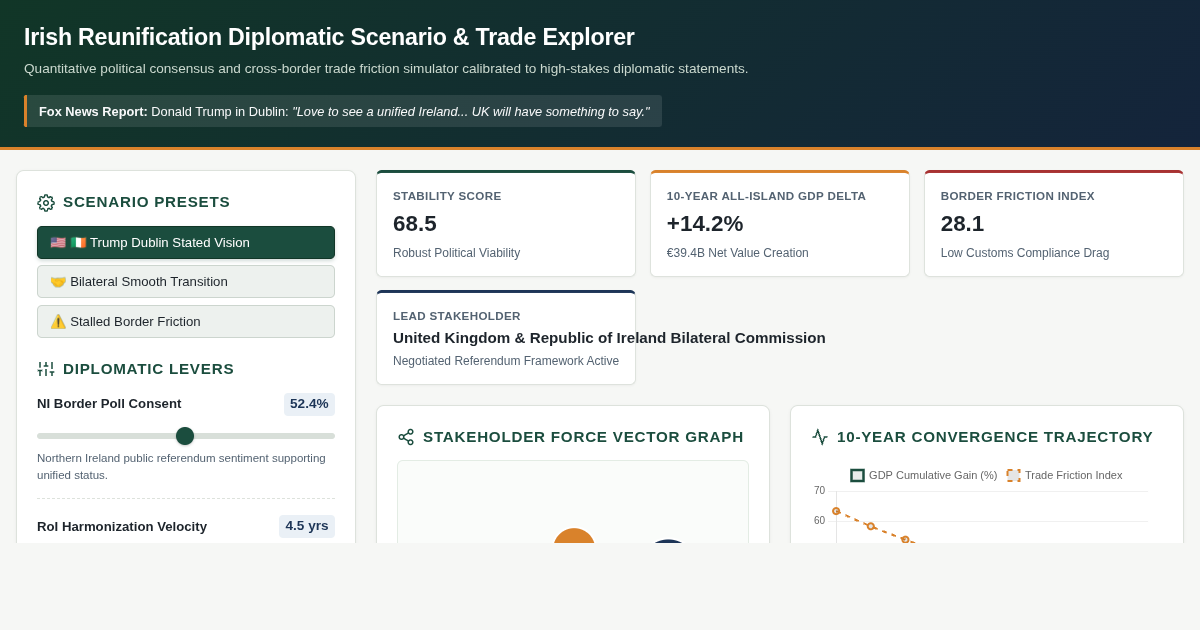This screenshot has width=1200, height=630.
Task: Click the Stakeholder Force Vector Graph heading
Action: coord(583,437)
